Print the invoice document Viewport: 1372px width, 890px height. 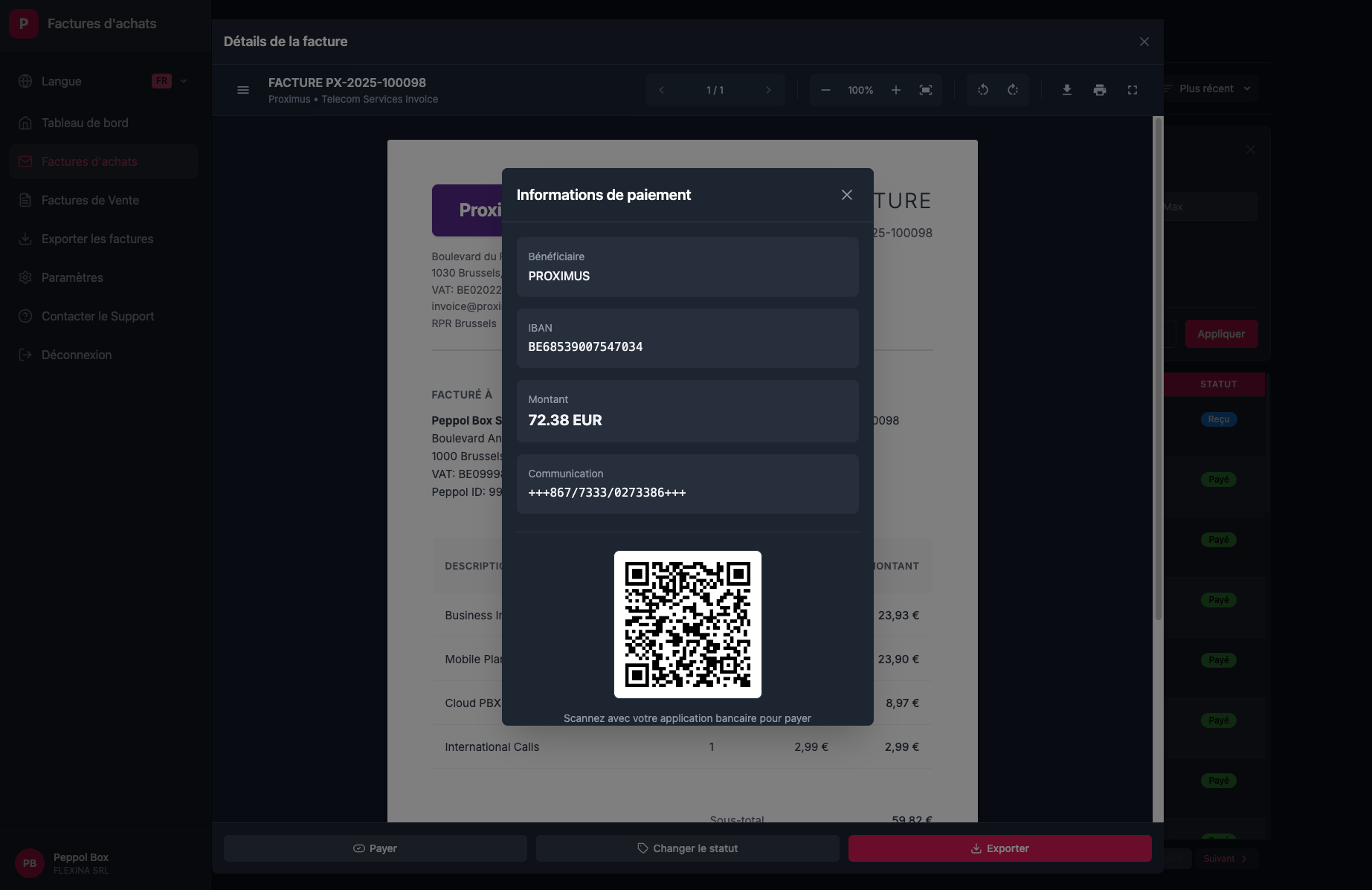coord(1100,90)
